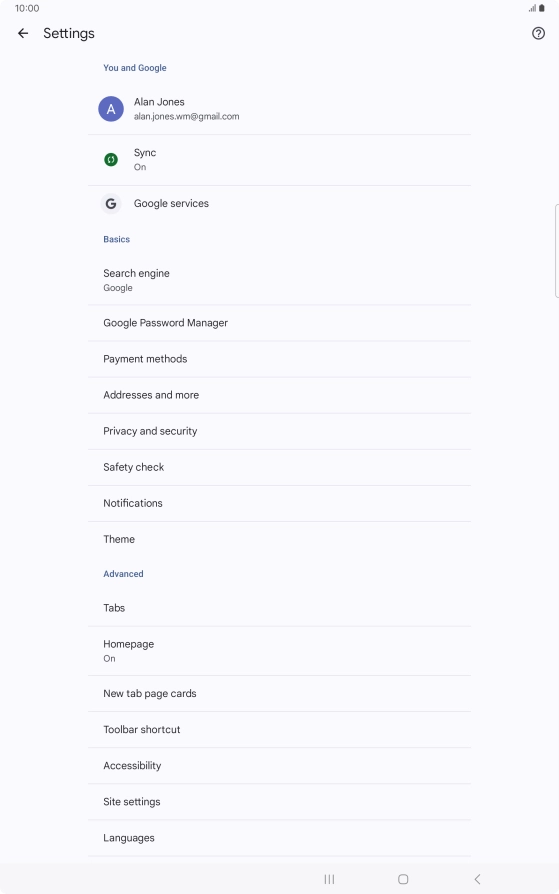
Task: Open Addresses and more
Action: point(280,395)
